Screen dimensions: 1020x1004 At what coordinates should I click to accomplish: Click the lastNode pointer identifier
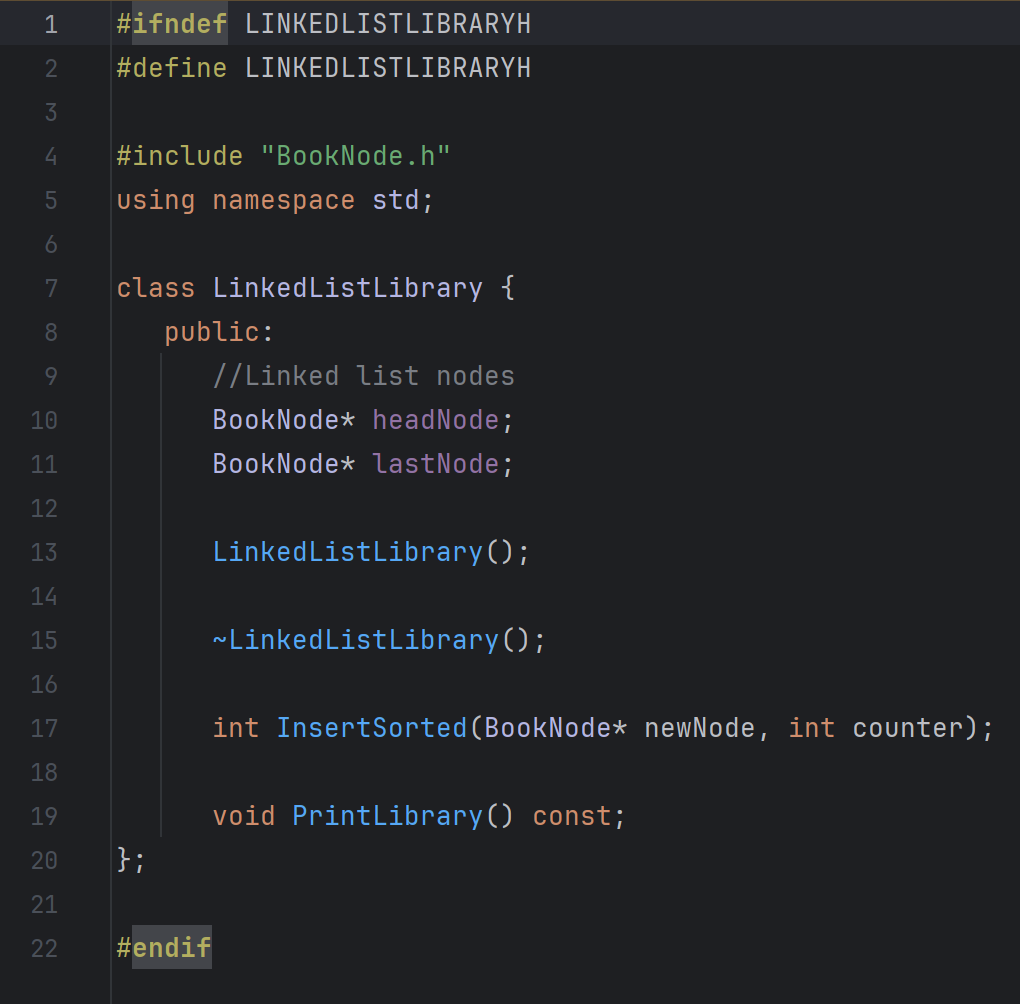(x=435, y=463)
